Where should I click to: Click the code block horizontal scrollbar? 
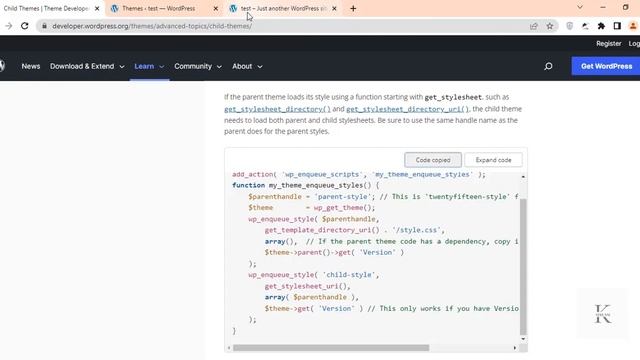click(331, 348)
